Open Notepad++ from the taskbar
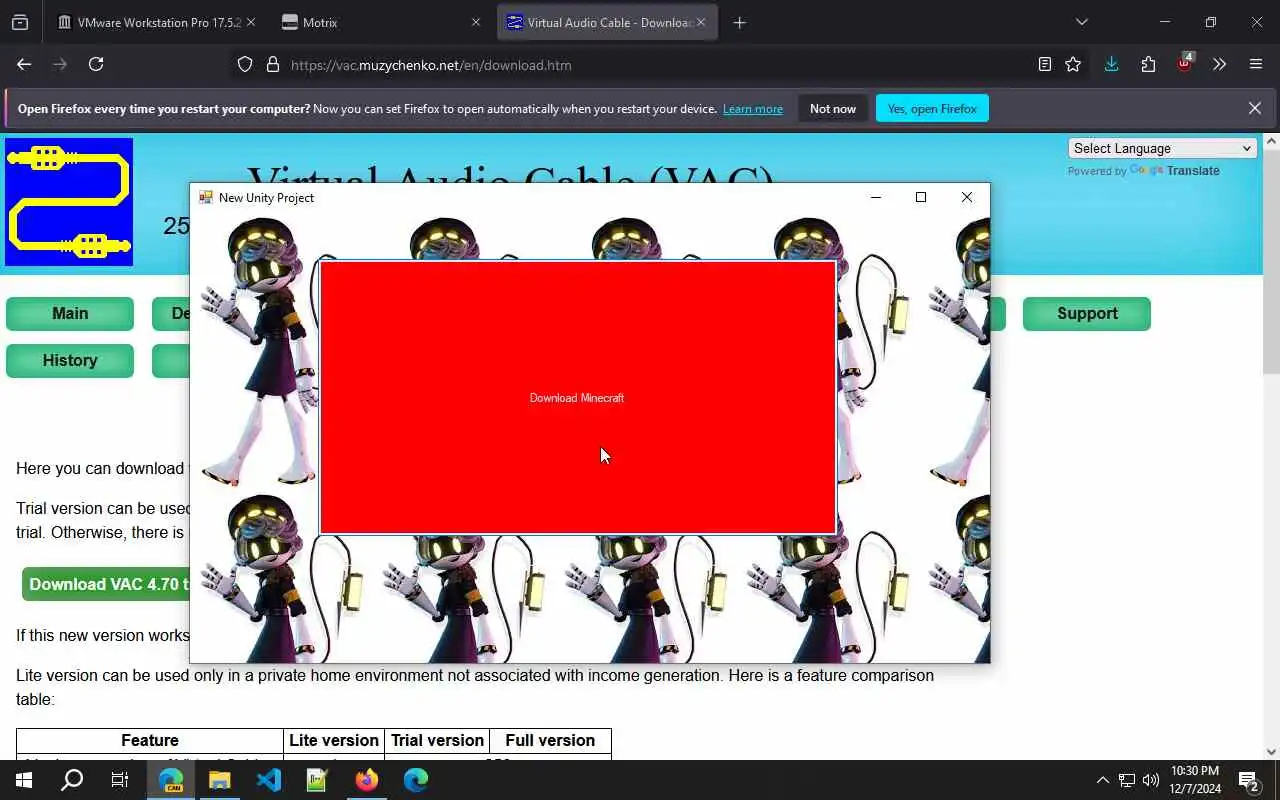Viewport: 1280px width, 800px height. coord(317,780)
